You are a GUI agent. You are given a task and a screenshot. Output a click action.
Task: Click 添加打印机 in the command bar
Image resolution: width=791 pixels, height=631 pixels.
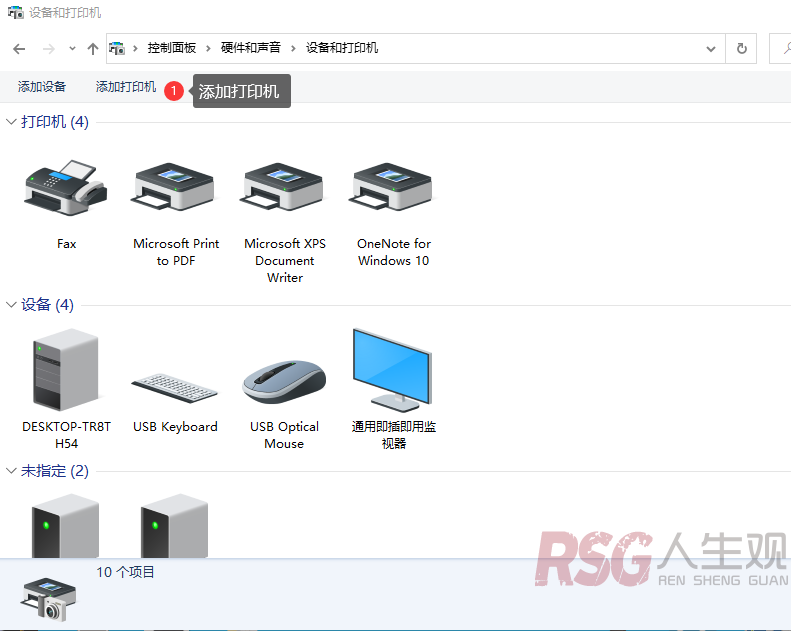pos(126,87)
